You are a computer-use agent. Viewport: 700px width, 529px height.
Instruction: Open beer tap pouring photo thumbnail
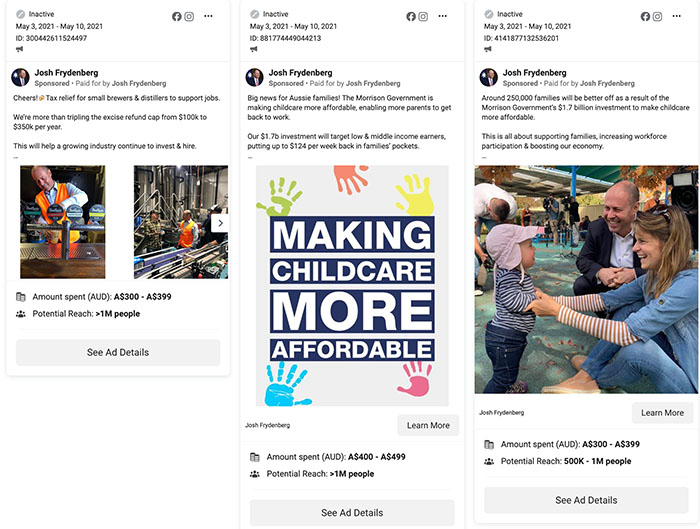(62, 222)
